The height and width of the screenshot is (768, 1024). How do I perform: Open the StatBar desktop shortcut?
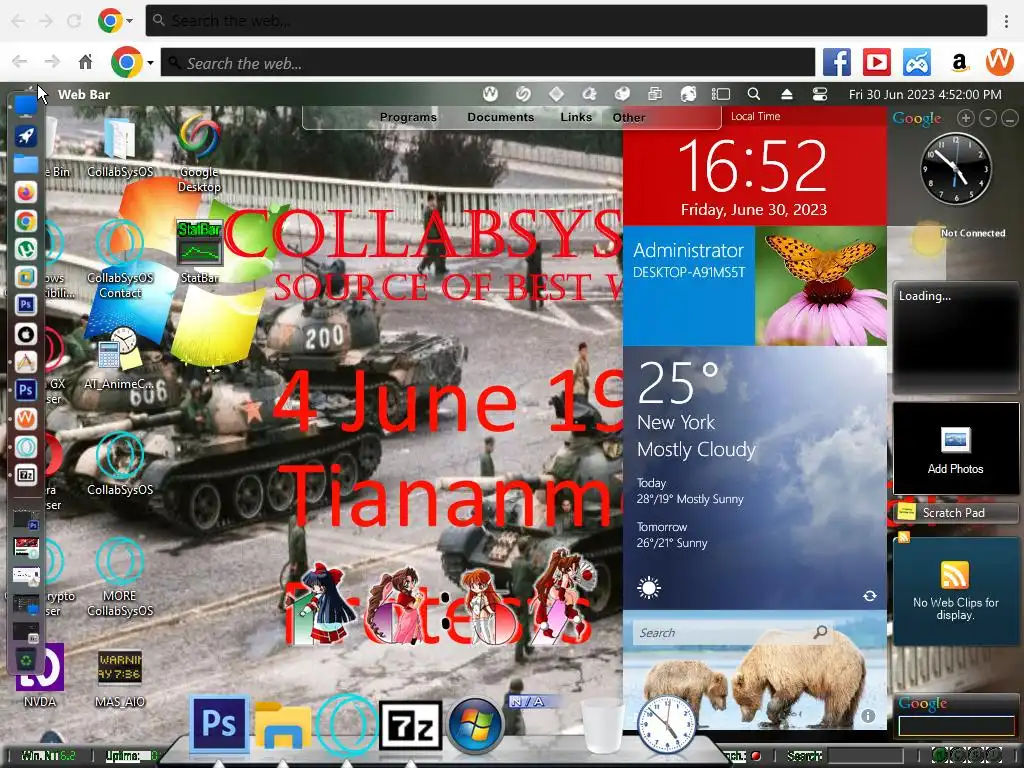click(x=199, y=251)
